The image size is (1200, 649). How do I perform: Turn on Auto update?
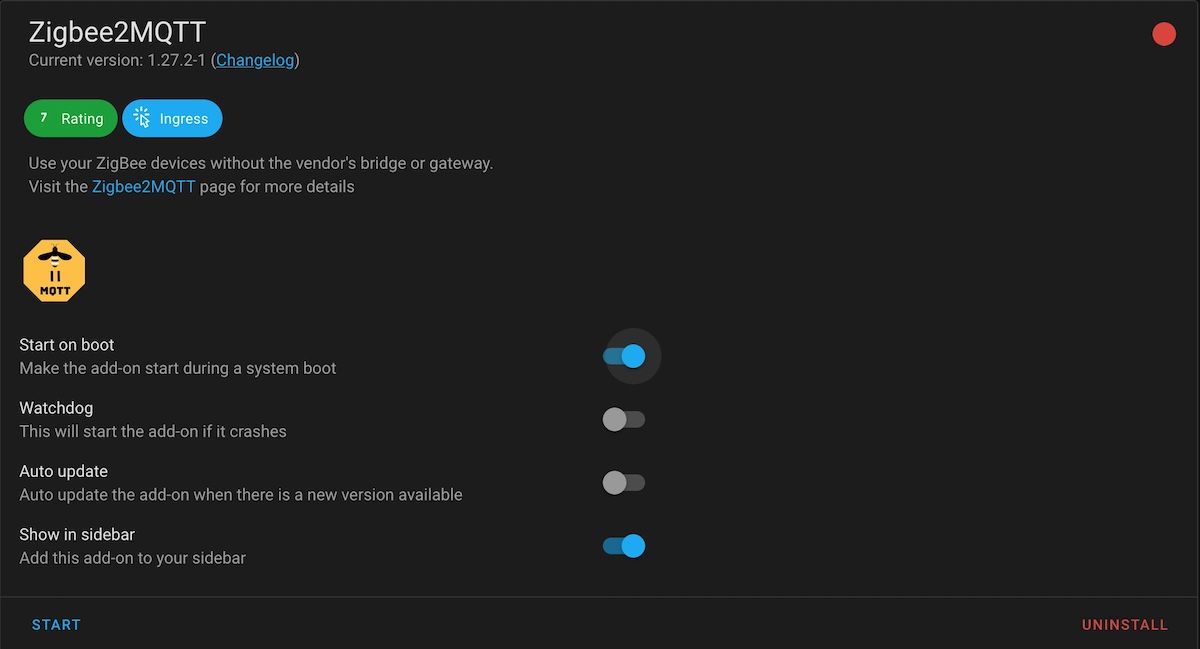point(623,482)
